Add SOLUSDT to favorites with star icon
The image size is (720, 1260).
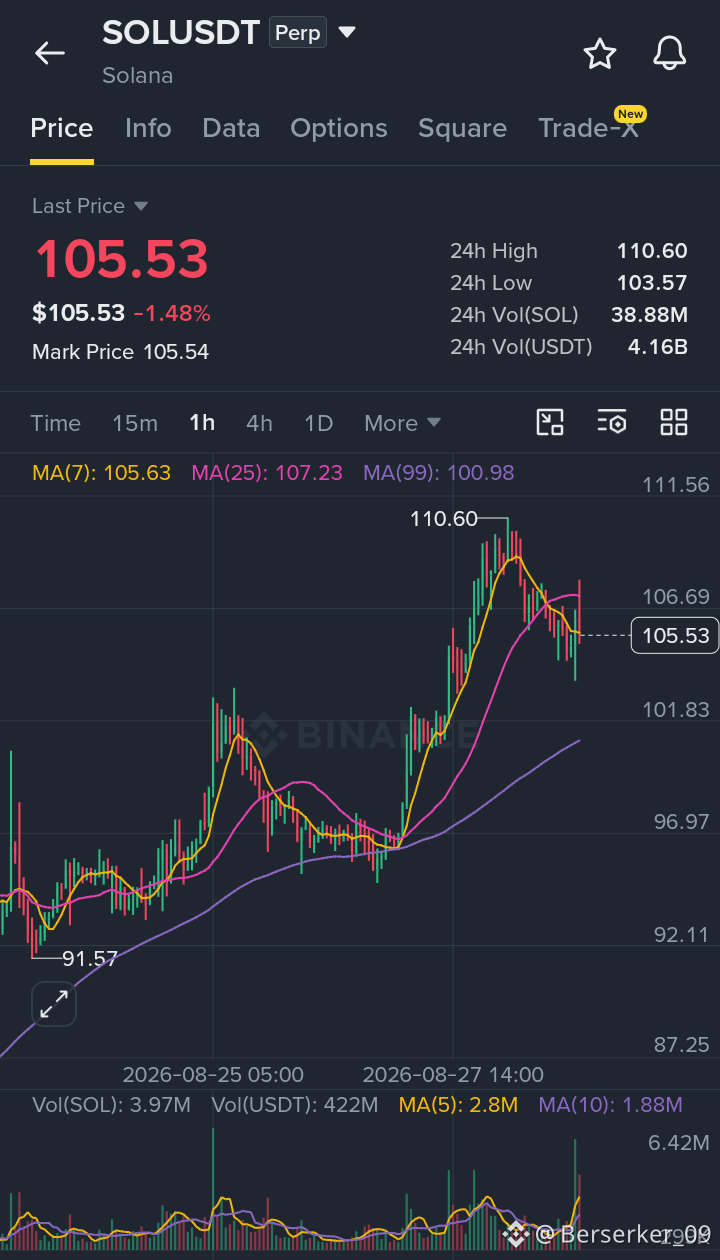pos(599,53)
